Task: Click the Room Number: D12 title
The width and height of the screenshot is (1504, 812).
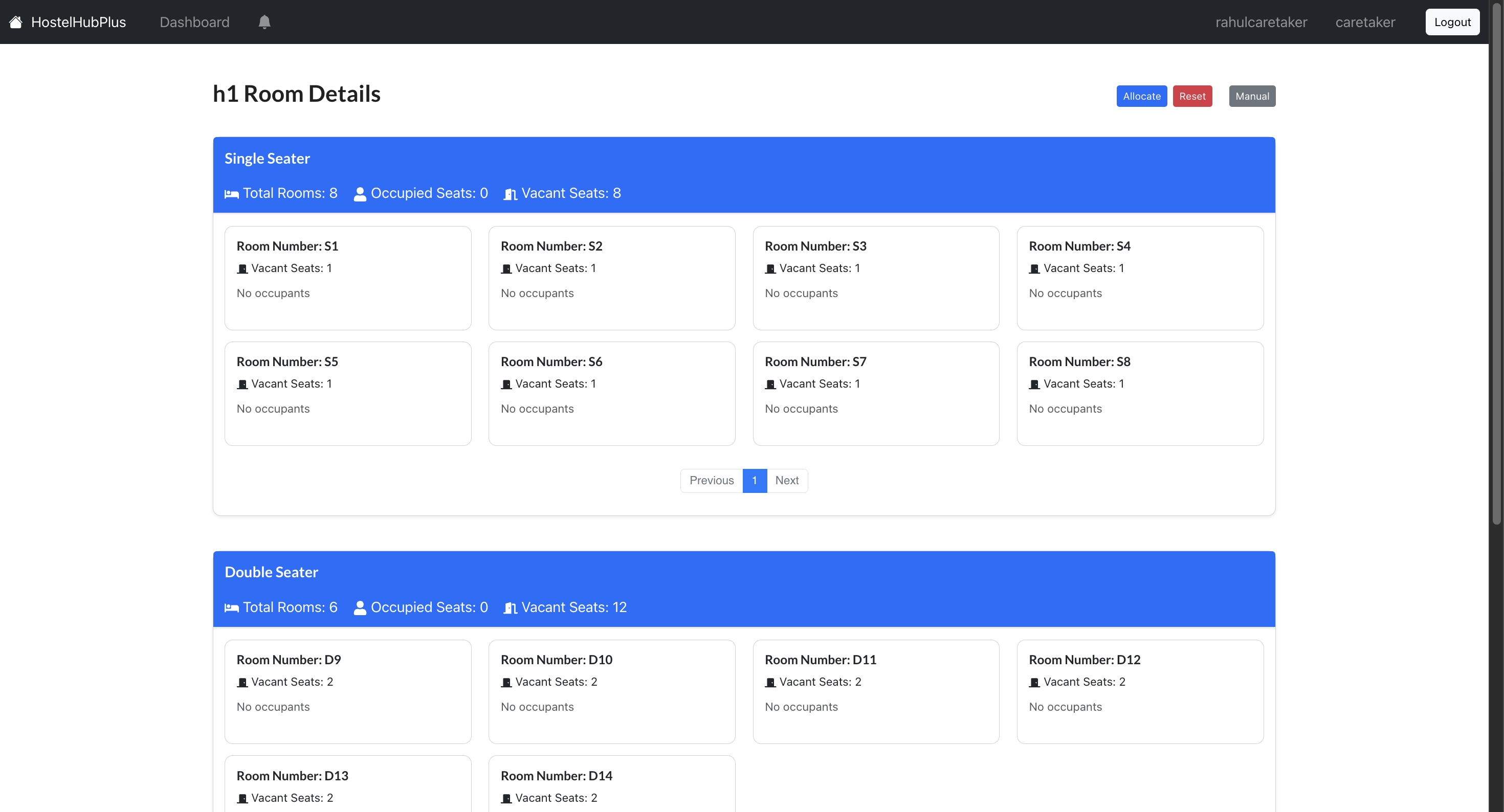Action: tap(1084, 660)
